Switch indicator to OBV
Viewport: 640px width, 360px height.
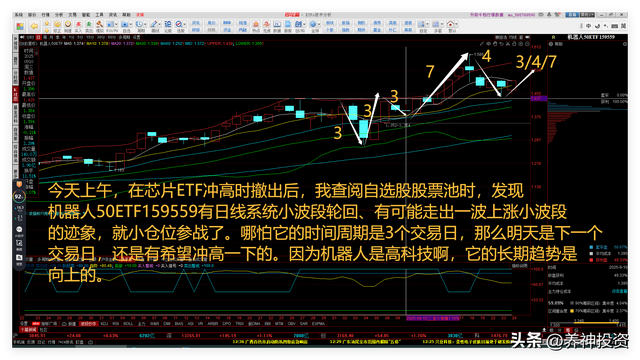291,324
